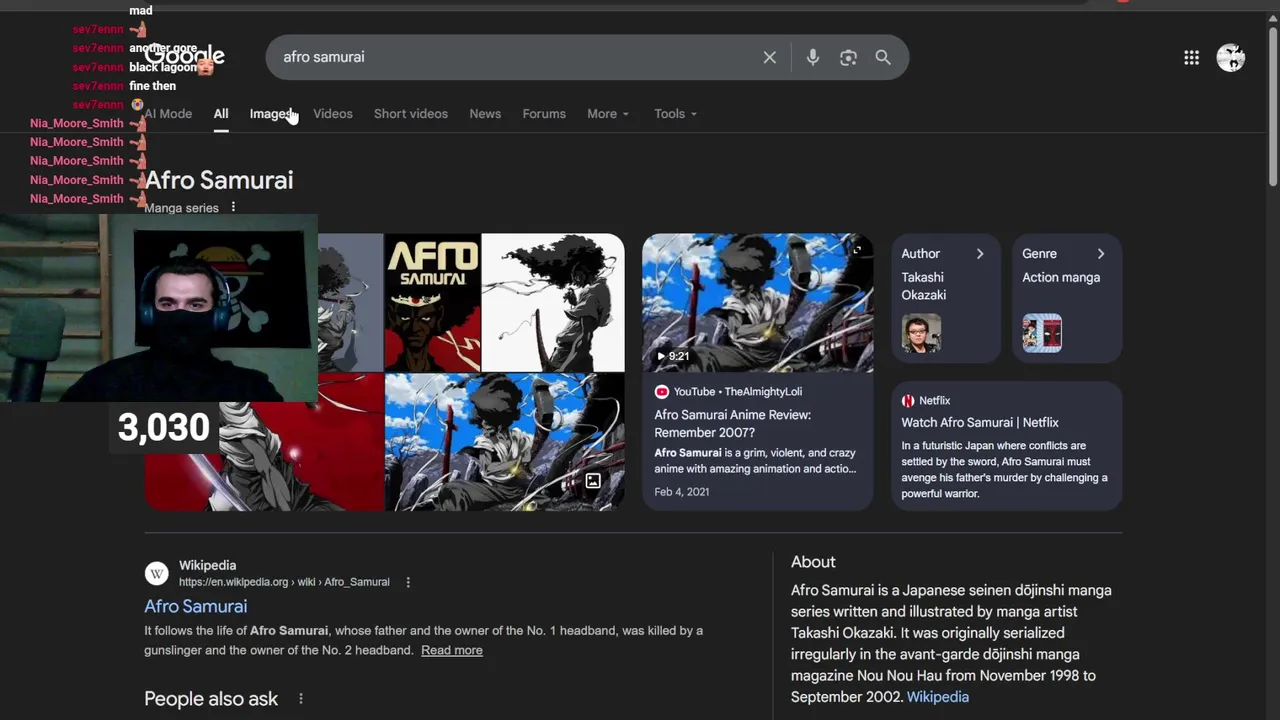
Task: Open Google Lens image search icon
Action: click(x=848, y=58)
